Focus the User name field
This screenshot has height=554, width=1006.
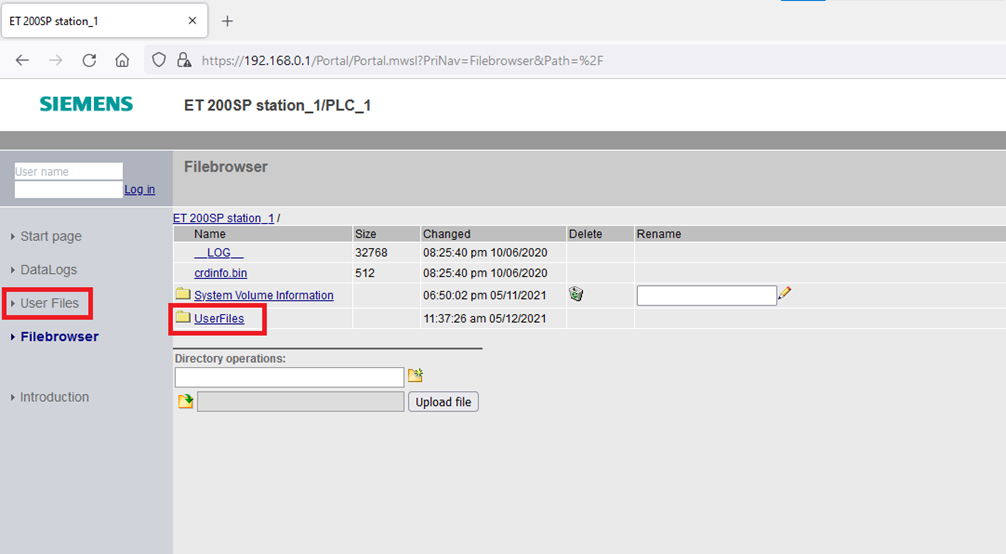tap(68, 172)
